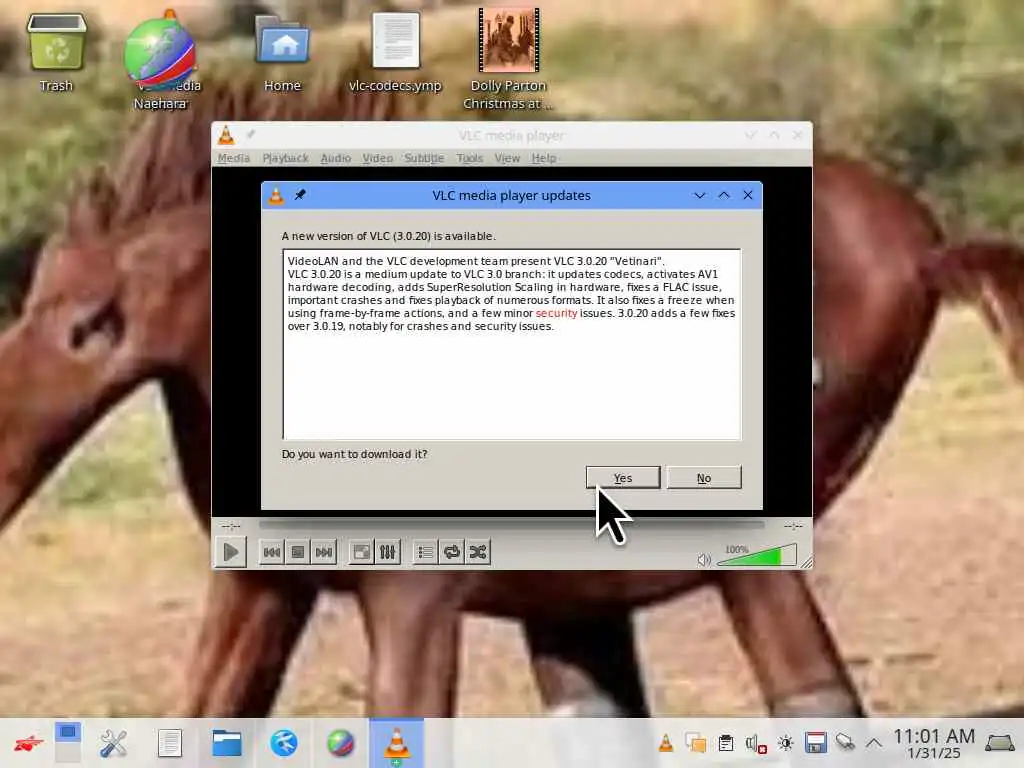Open the muted audio volume tray icon
The height and width of the screenshot is (768, 1024).
[756, 743]
